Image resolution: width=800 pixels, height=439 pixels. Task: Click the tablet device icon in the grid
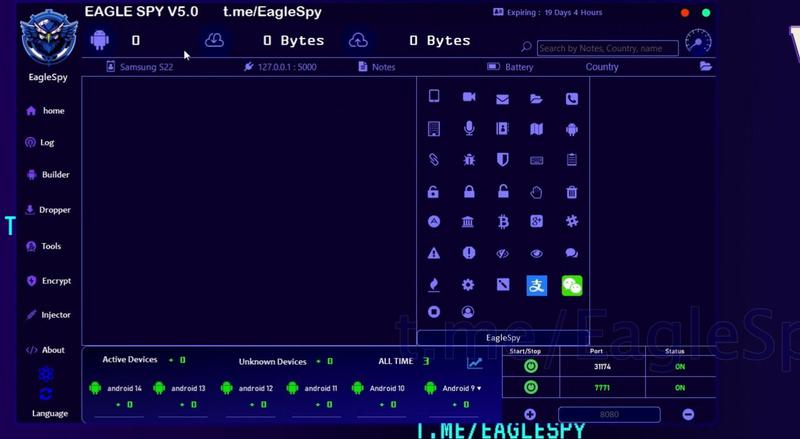click(x=434, y=96)
